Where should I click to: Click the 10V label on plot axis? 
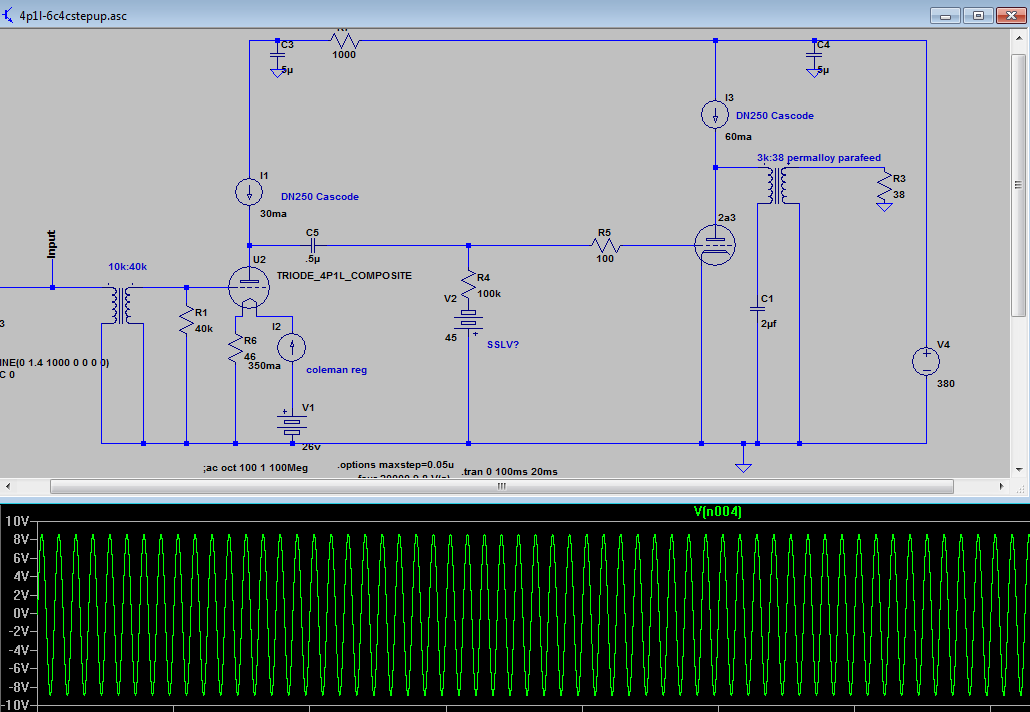pos(16,521)
